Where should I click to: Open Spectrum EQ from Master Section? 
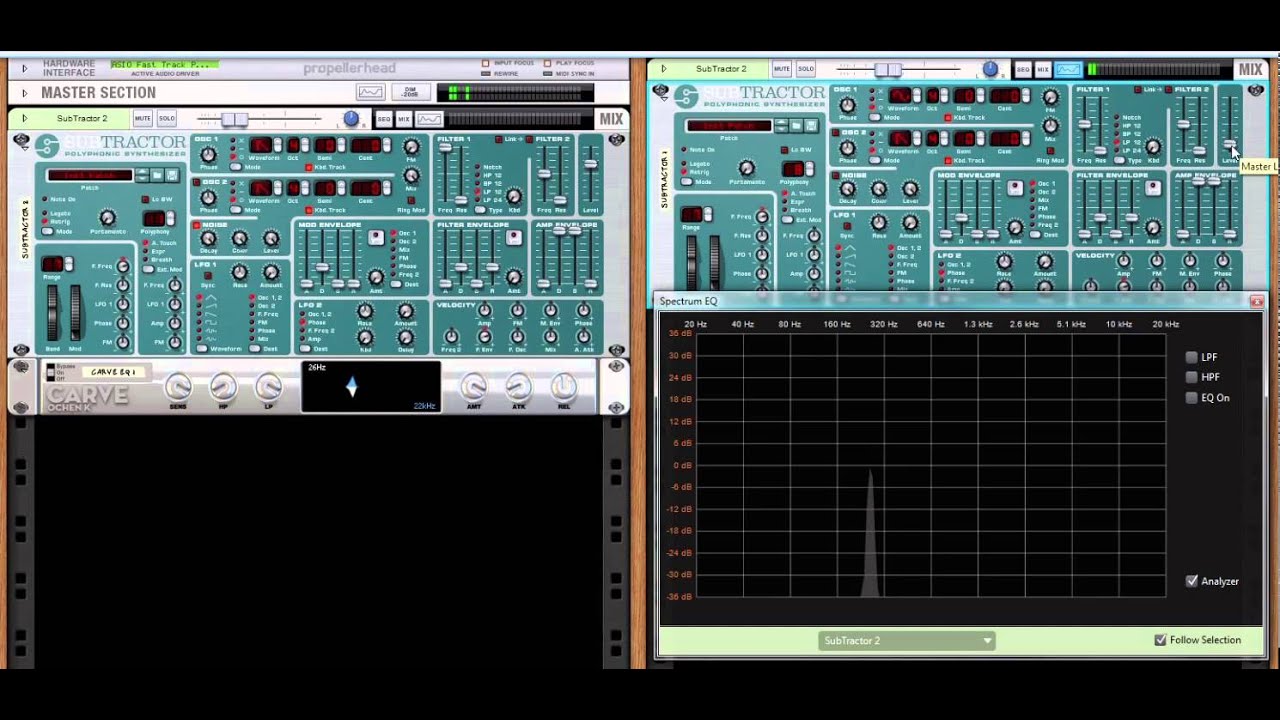[x=370, y=93]
